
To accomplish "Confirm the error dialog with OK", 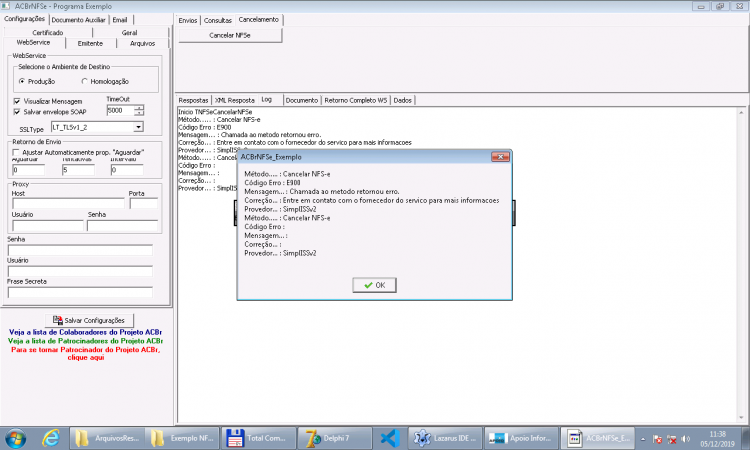I will pyautogui.click(x=375, y=285).
